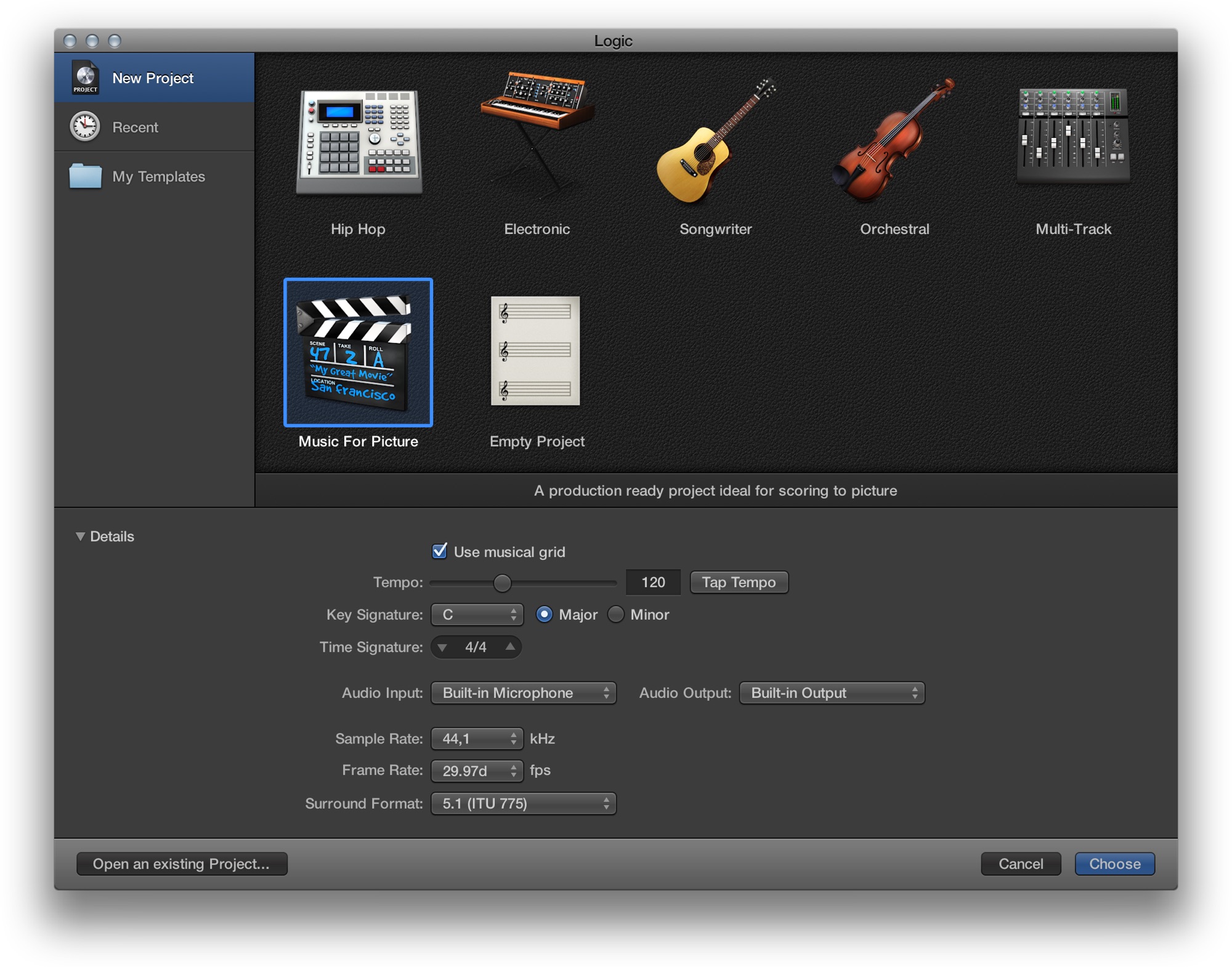Click the Cancel button

tap(1021, 864)
